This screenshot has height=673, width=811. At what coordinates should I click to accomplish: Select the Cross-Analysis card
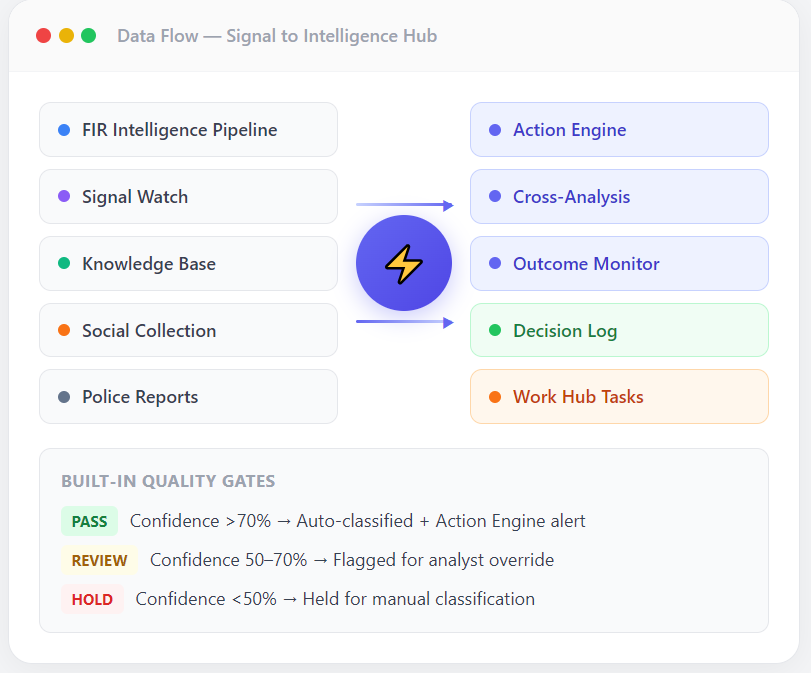click(x=619, y=197)
